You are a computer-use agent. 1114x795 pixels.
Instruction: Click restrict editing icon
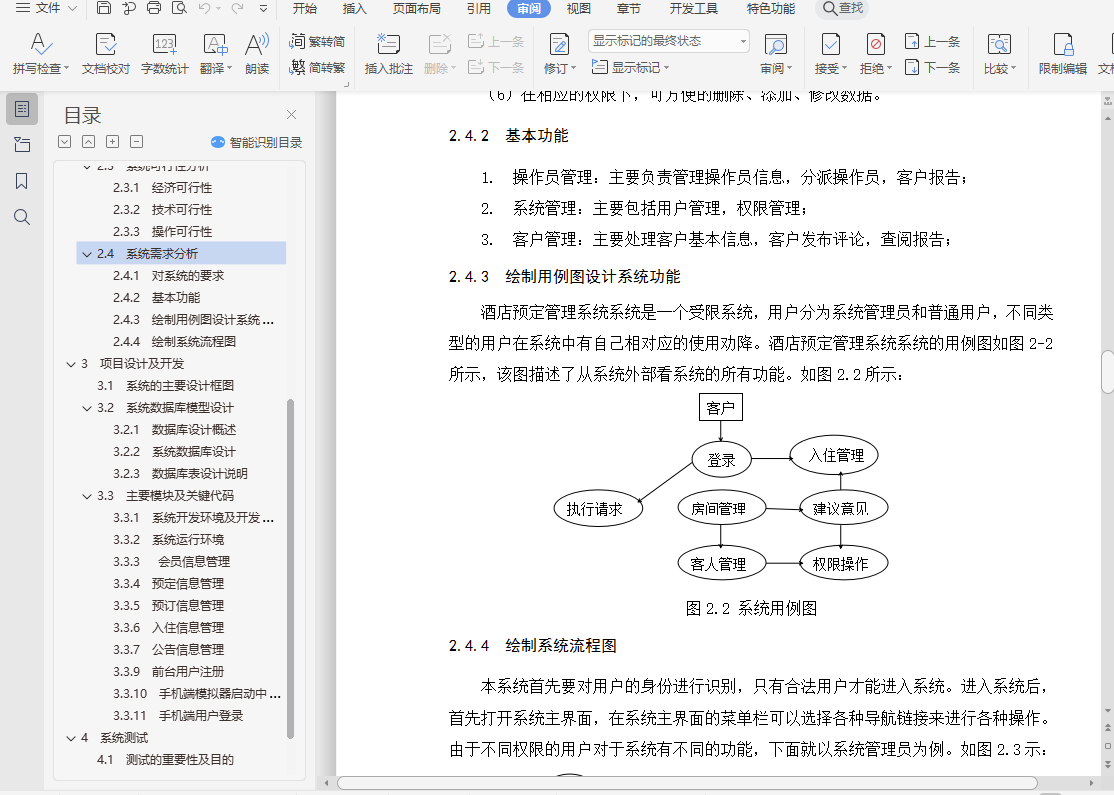click(x=1063, y=45)
